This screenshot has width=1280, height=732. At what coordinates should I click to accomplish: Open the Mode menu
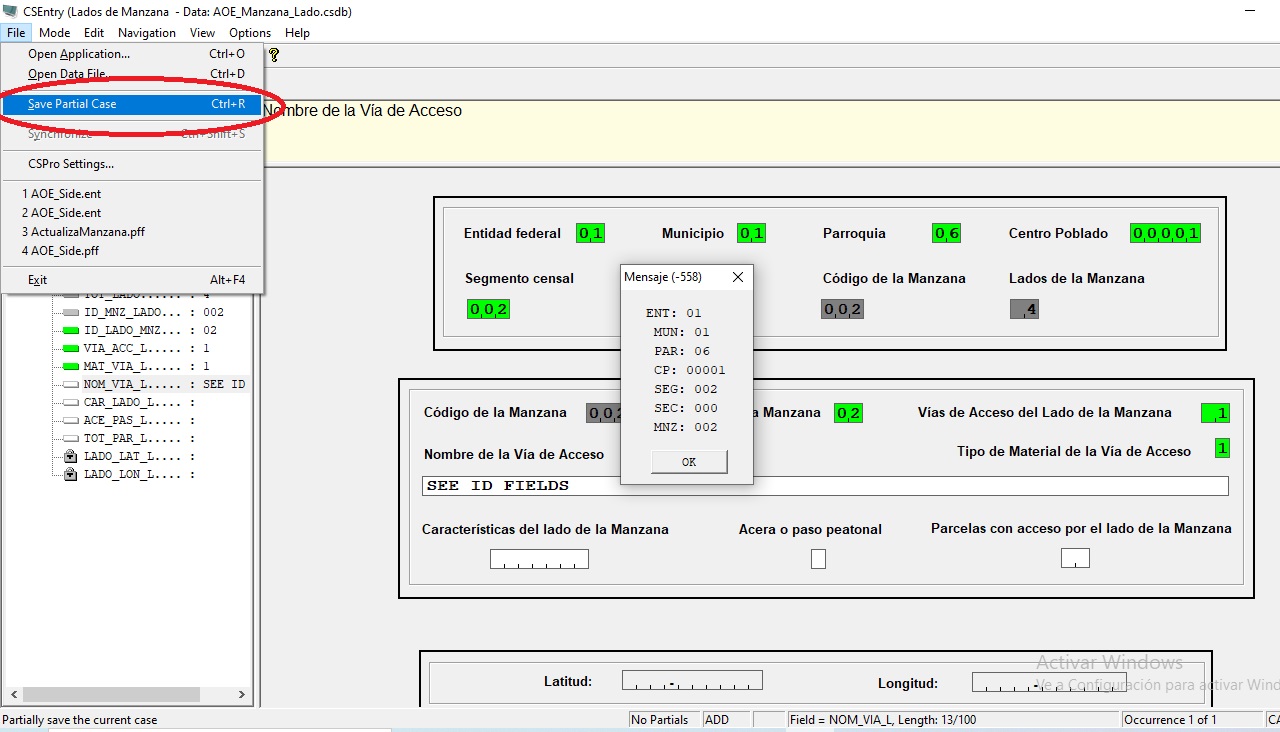point(55,33)
